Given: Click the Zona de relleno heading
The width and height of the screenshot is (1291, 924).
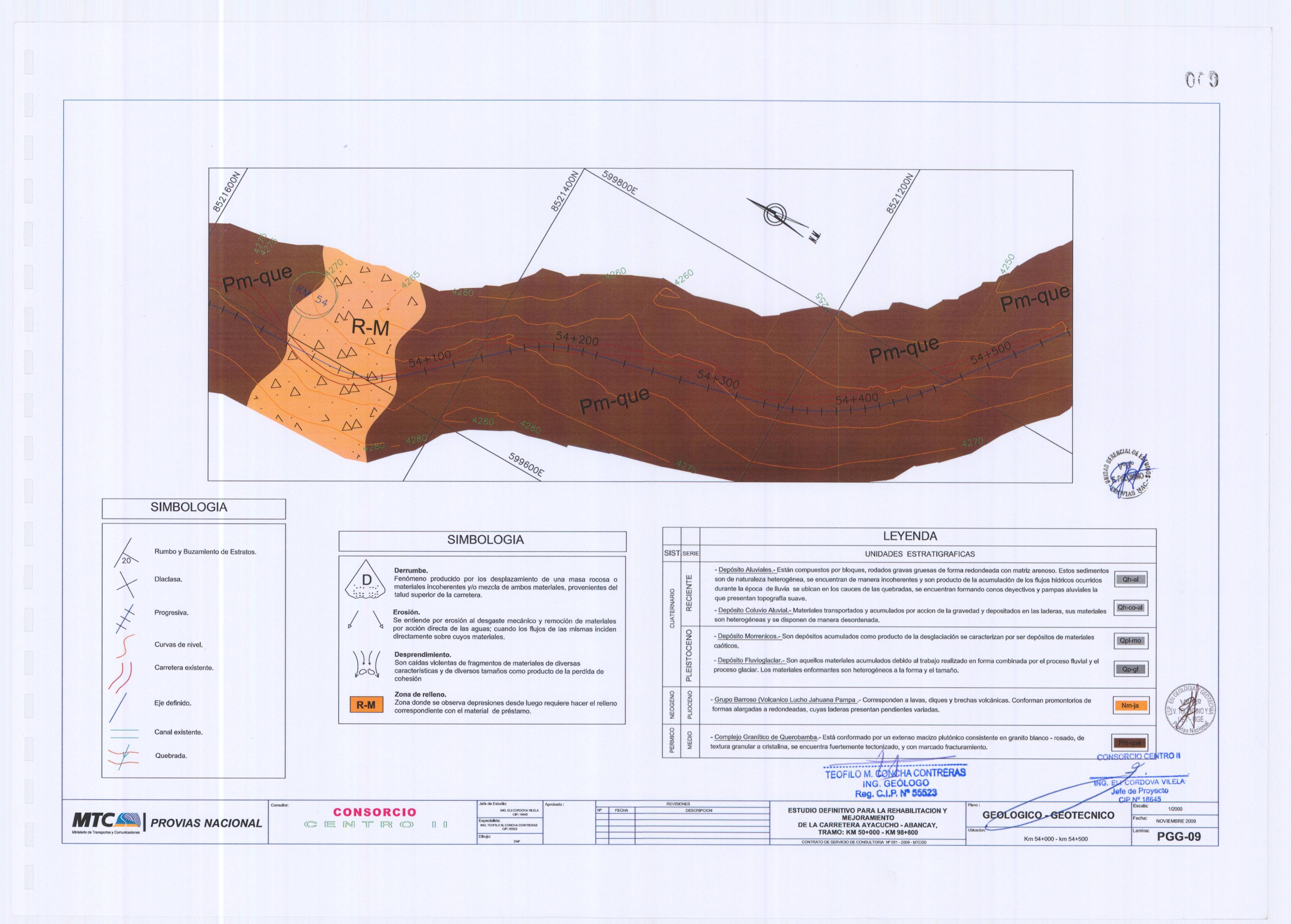Looking at the screenshot, I should tap(421, 695).
